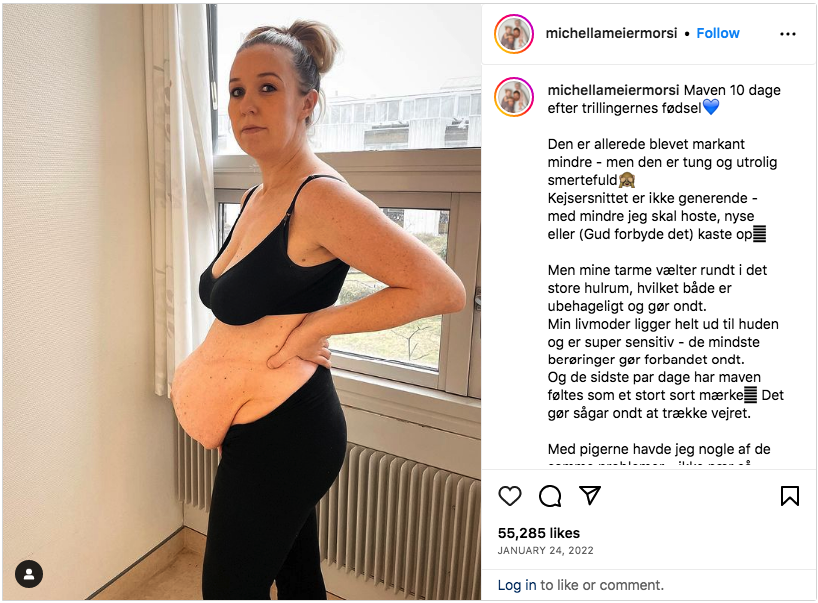View the 55,285 likes list
Screen dimensions: 818x603
[538, 533]
